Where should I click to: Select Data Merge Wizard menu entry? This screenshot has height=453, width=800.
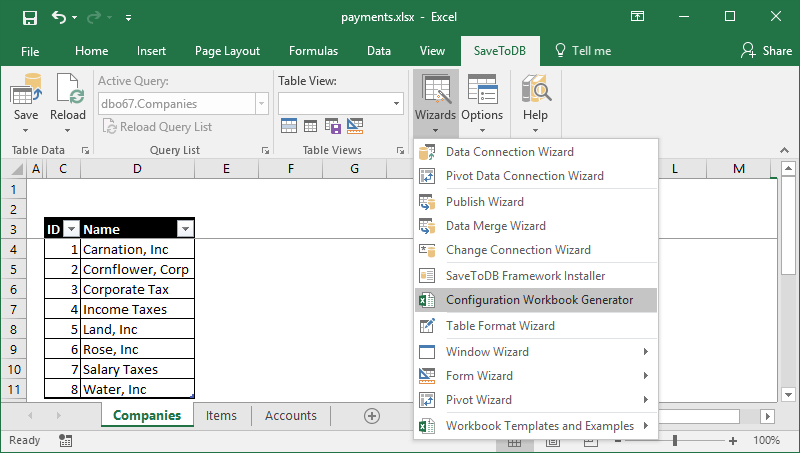tap(536, 226)
